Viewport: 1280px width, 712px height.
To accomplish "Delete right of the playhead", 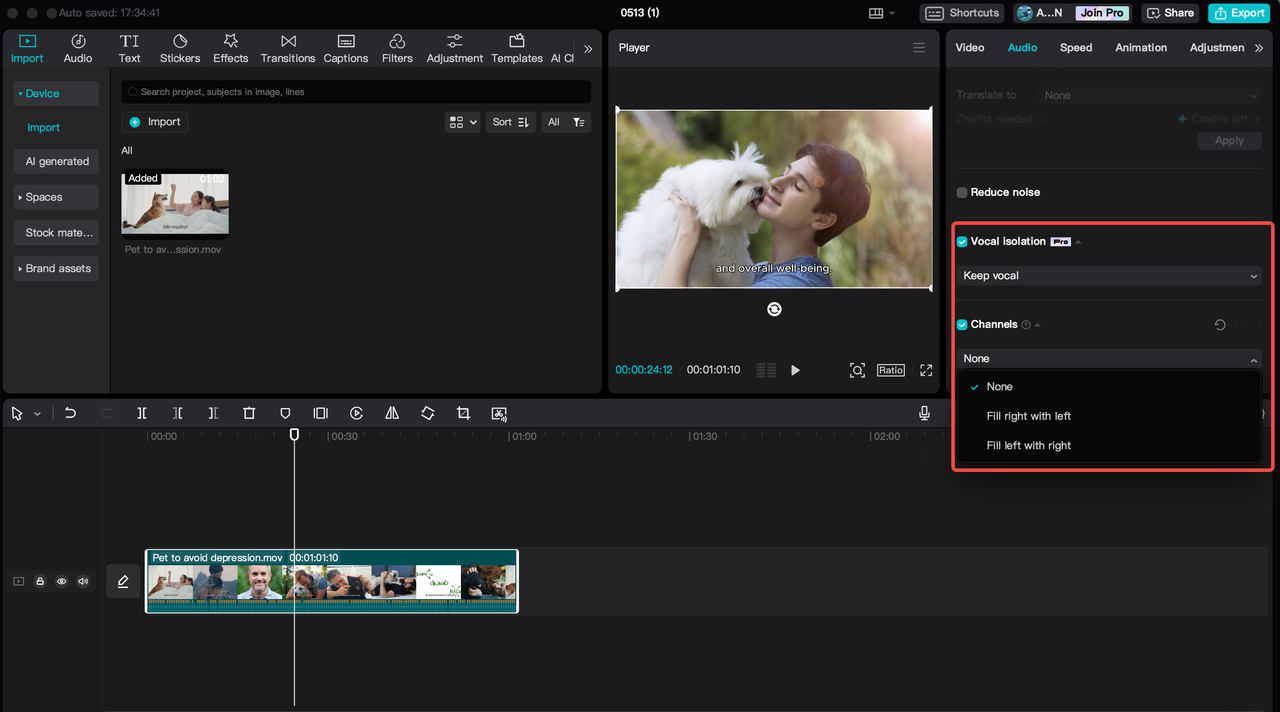I will coord(213,413).
